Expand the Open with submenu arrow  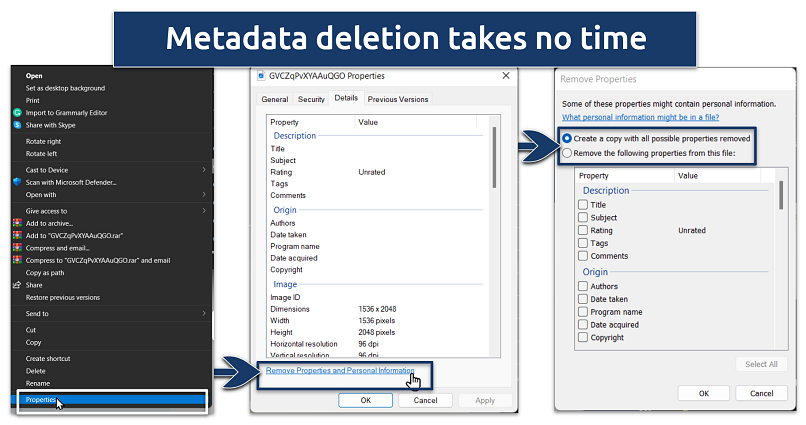(203, 194)
